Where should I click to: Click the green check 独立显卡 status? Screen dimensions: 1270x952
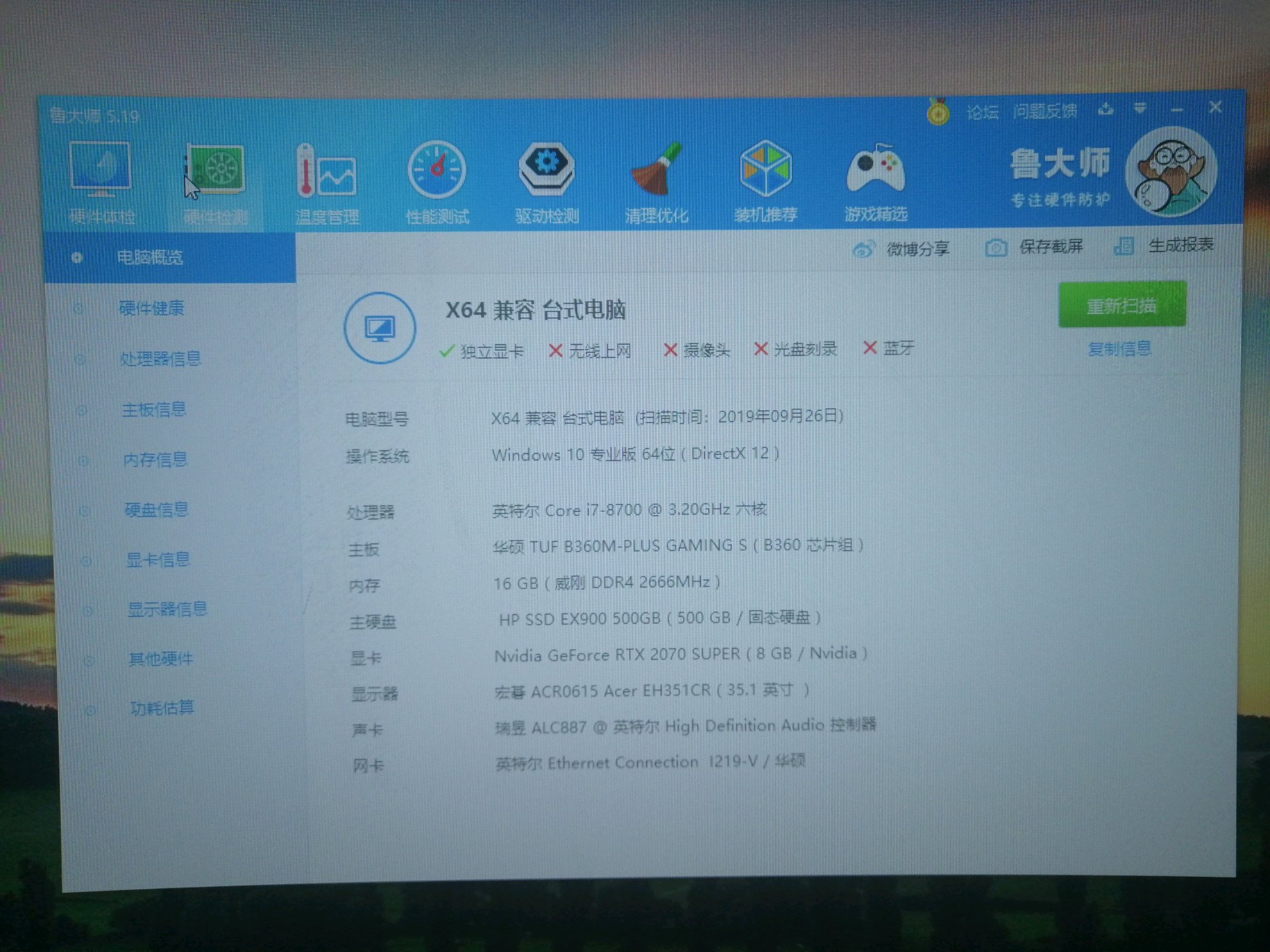[x=482, y=351]
